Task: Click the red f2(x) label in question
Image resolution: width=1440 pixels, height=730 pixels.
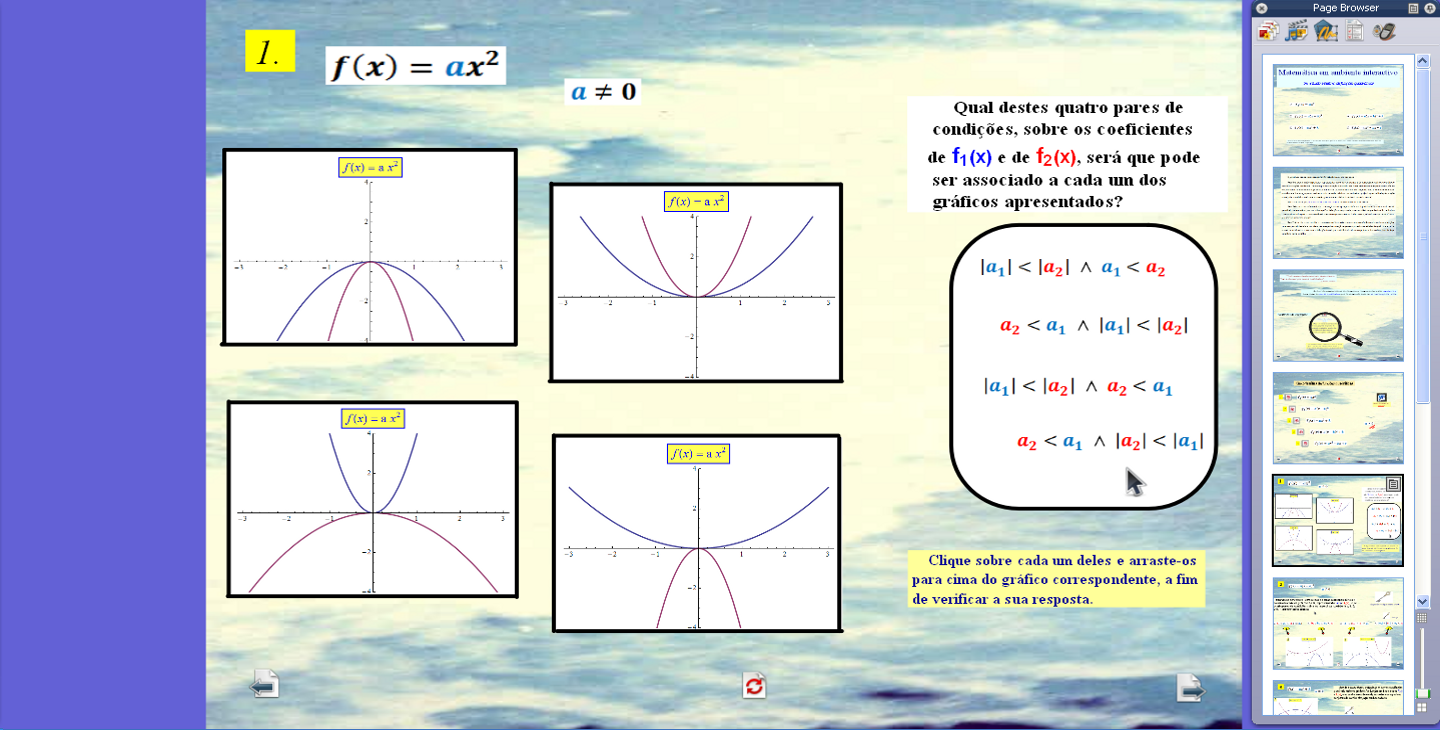Action: (1056, 157)
